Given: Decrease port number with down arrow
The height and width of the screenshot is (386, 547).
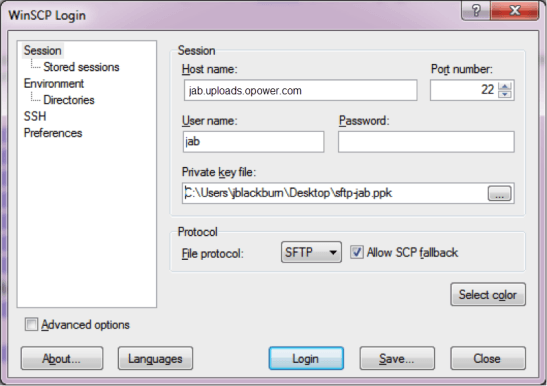Looking at the screenshot, I should pos(505,94).
